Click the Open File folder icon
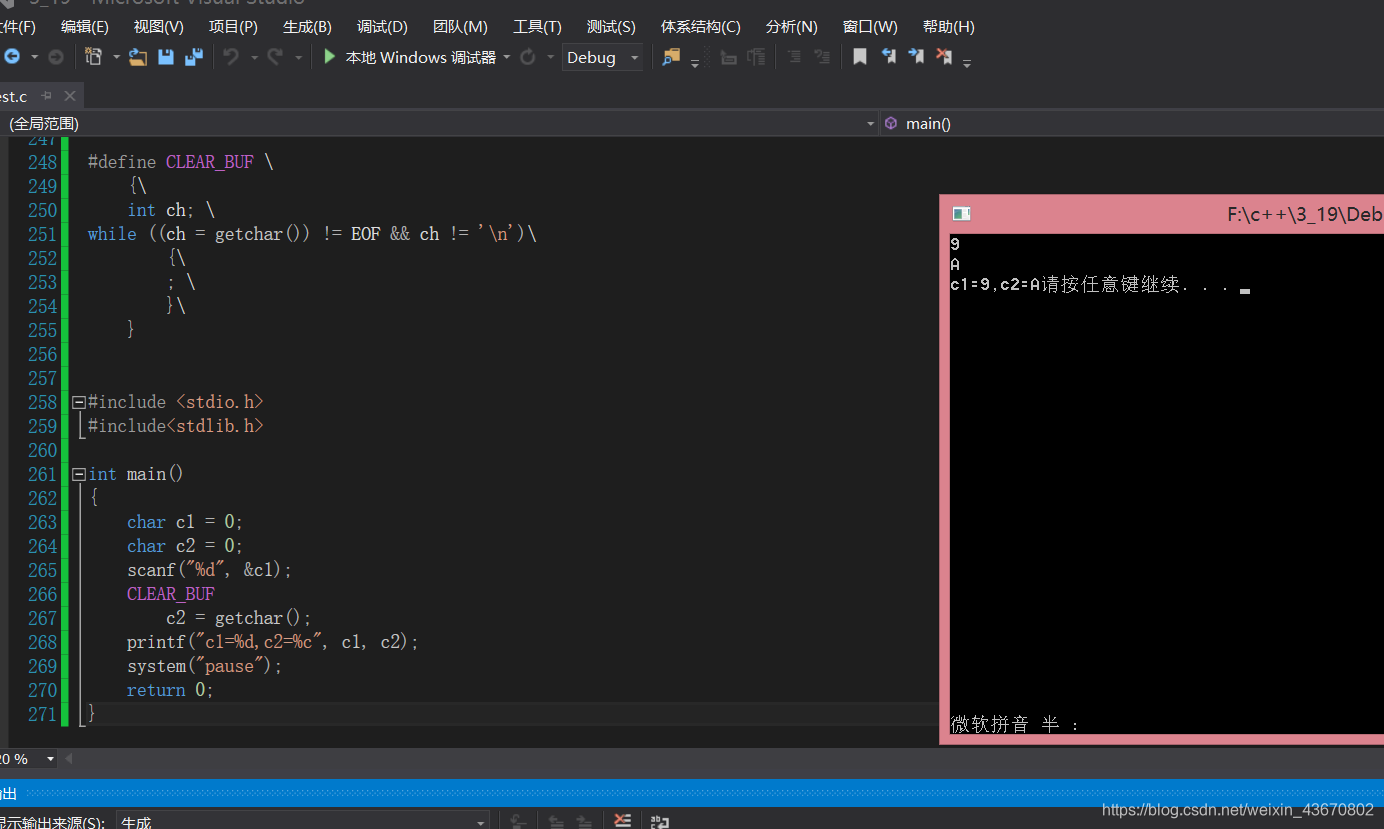The image size is (1384, 829). pos(138,57)
